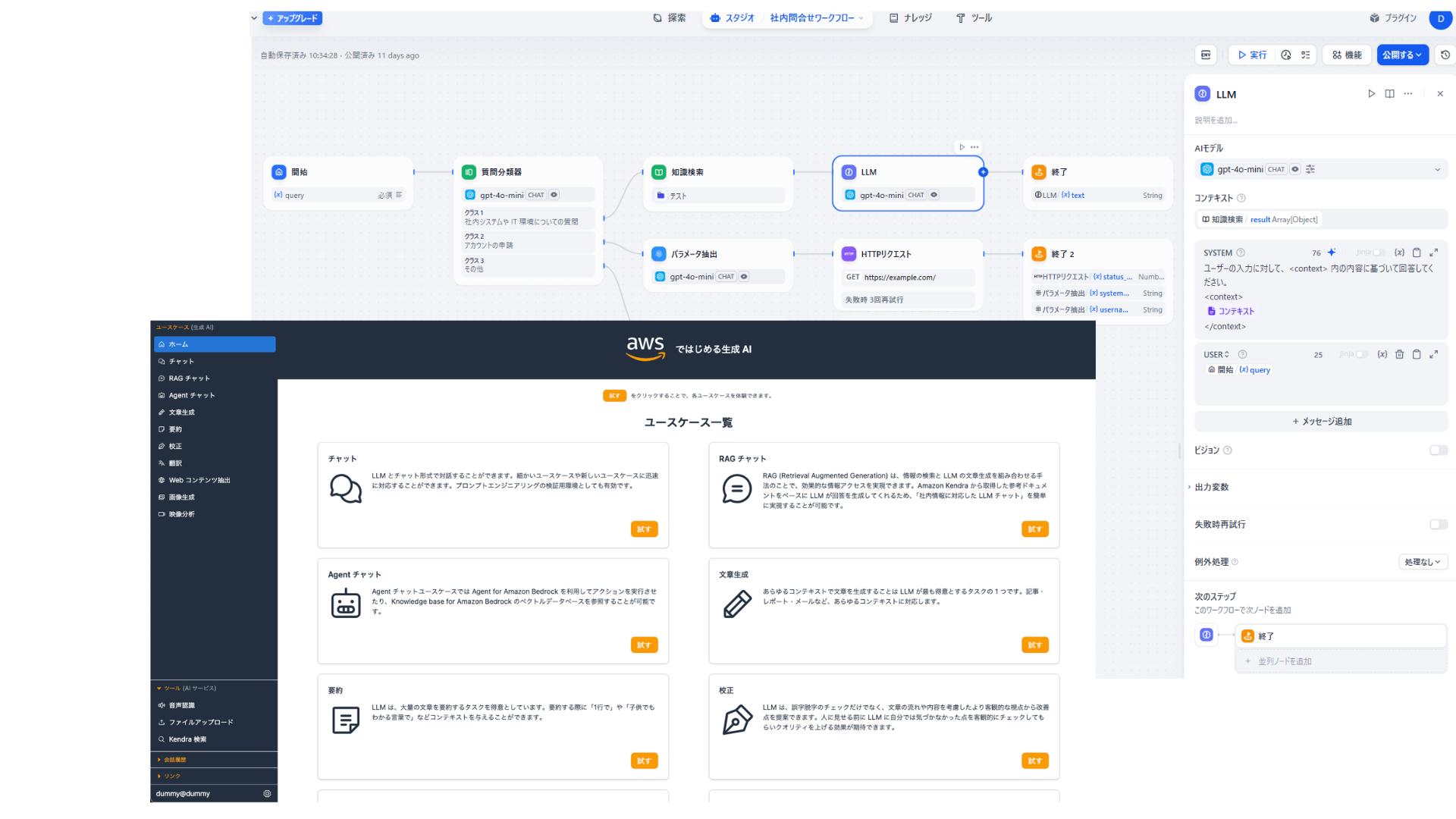This screenshot has width=1456, height=819.
Task: Delete the USER message with trash icon
Action: (1400, 354)
